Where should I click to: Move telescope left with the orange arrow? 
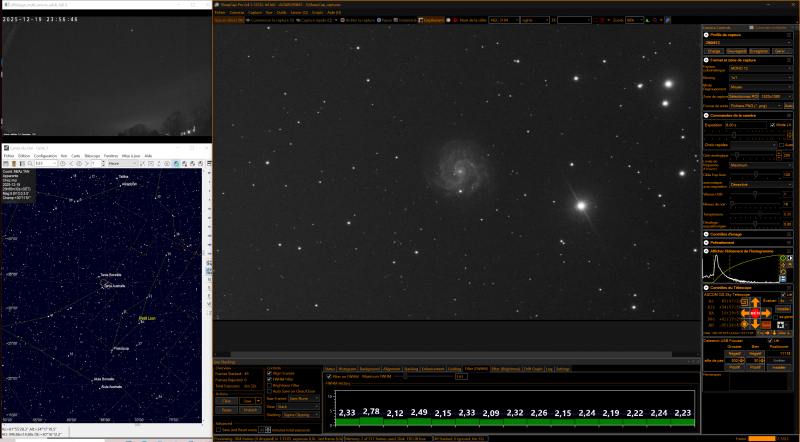click(745, 313)
